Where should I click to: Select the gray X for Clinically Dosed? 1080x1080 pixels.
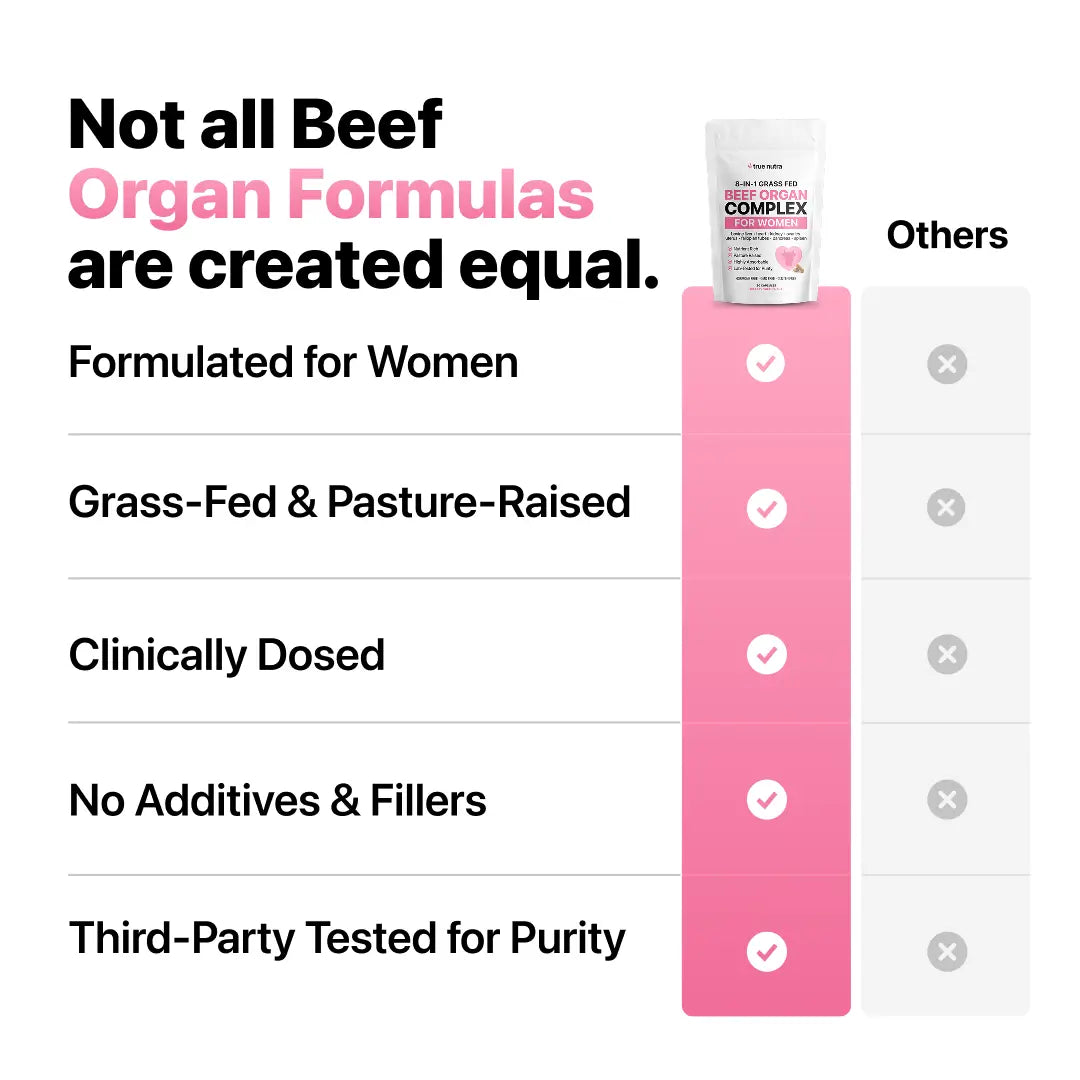(946, 654)
